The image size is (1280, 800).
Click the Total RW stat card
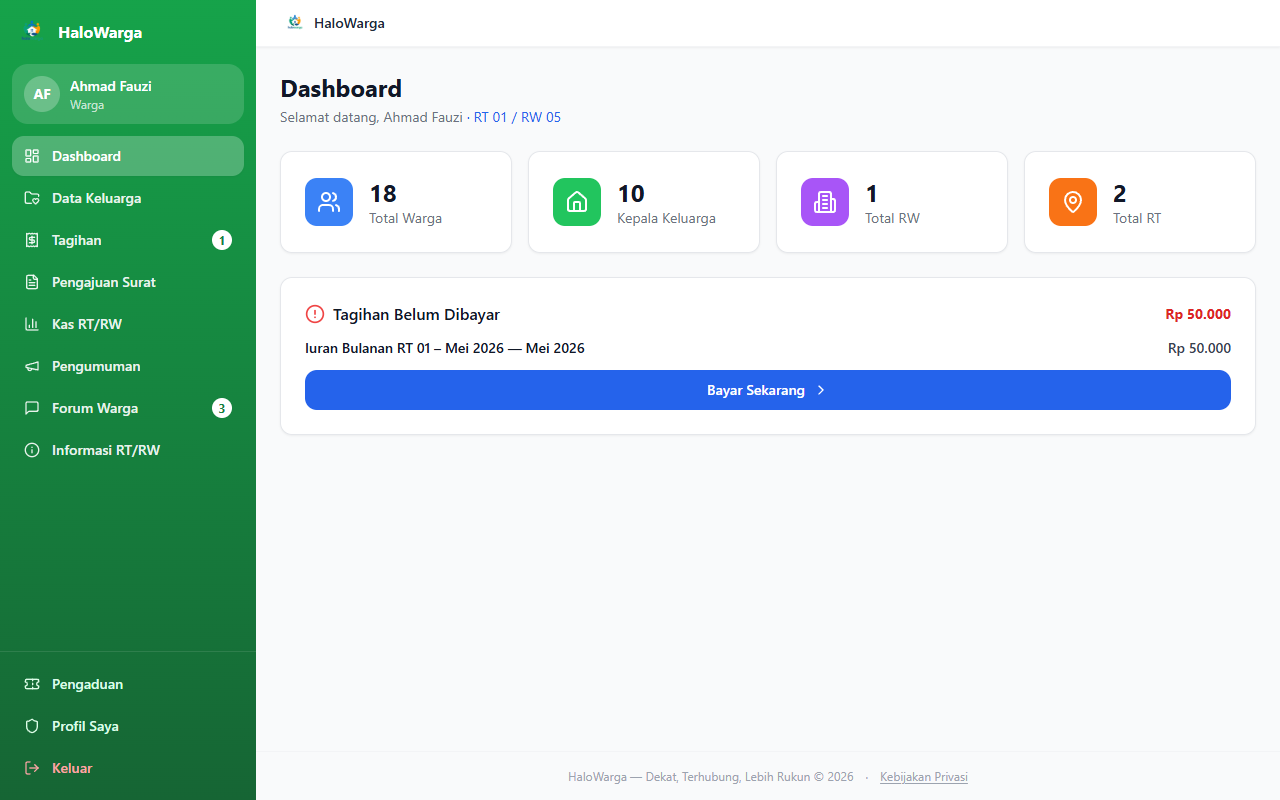click(892, 202)
